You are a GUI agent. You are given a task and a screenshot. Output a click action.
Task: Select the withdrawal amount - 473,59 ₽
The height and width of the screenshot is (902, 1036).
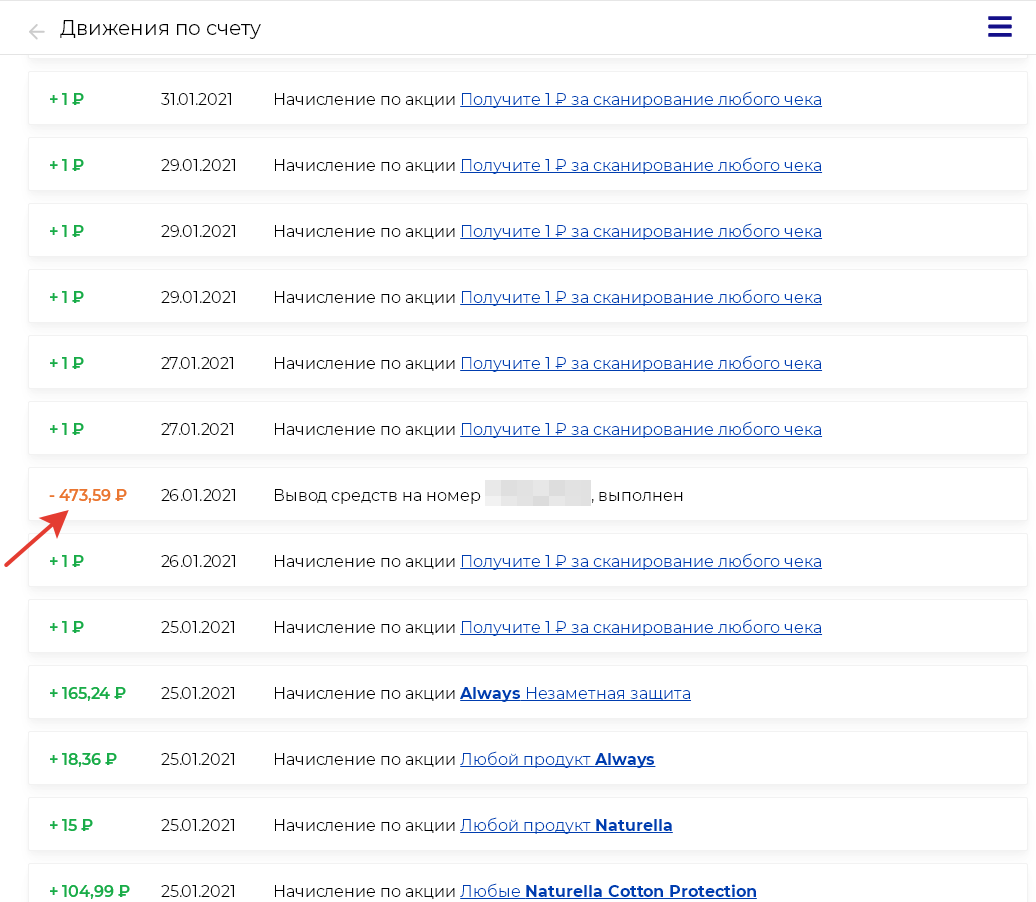click(x=88, y=495)
